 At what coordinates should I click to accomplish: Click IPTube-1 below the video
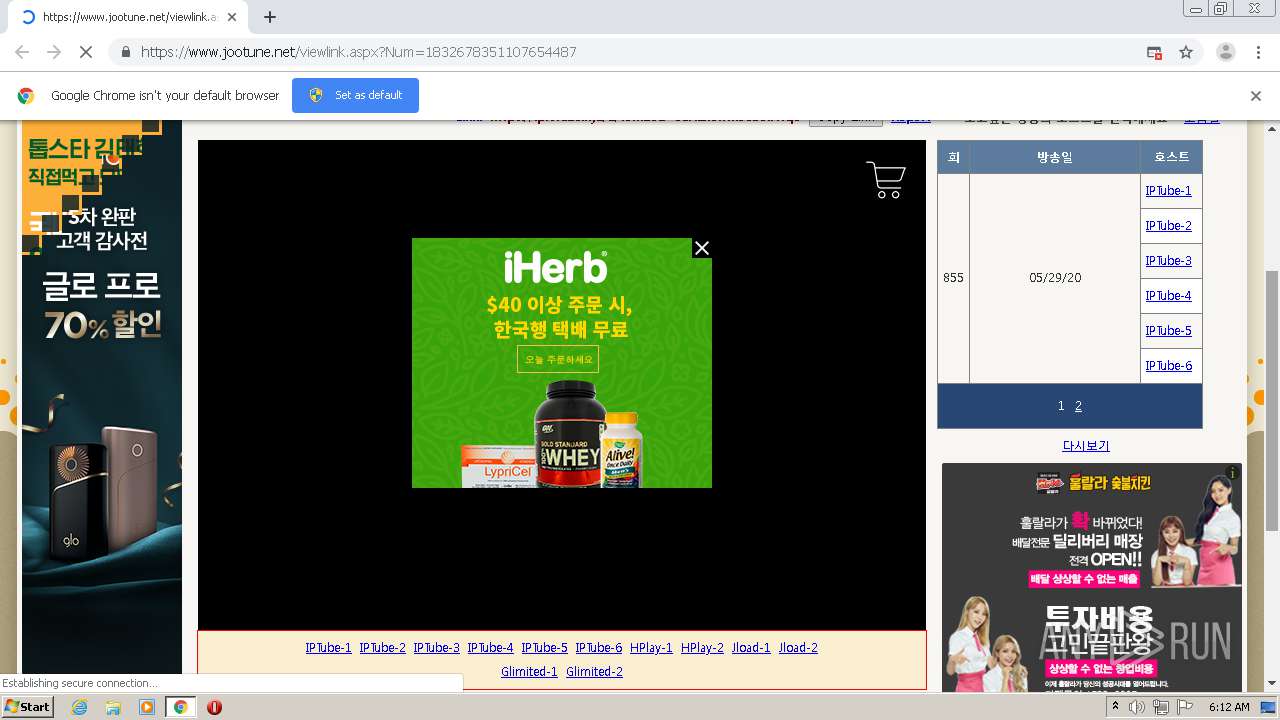click(328, 648)
